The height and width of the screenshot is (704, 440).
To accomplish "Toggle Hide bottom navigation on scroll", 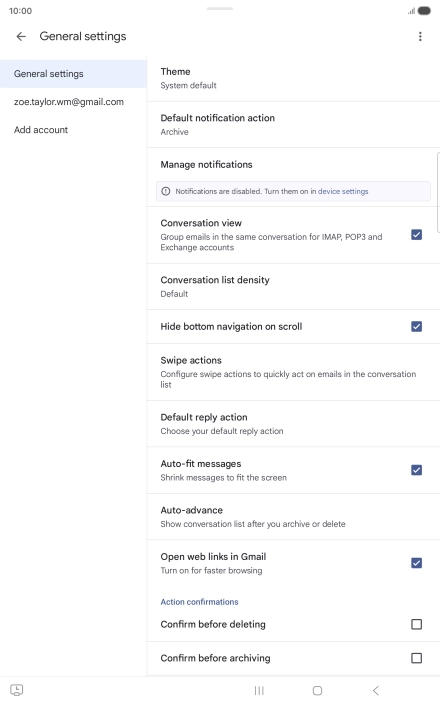I will 416,326.
